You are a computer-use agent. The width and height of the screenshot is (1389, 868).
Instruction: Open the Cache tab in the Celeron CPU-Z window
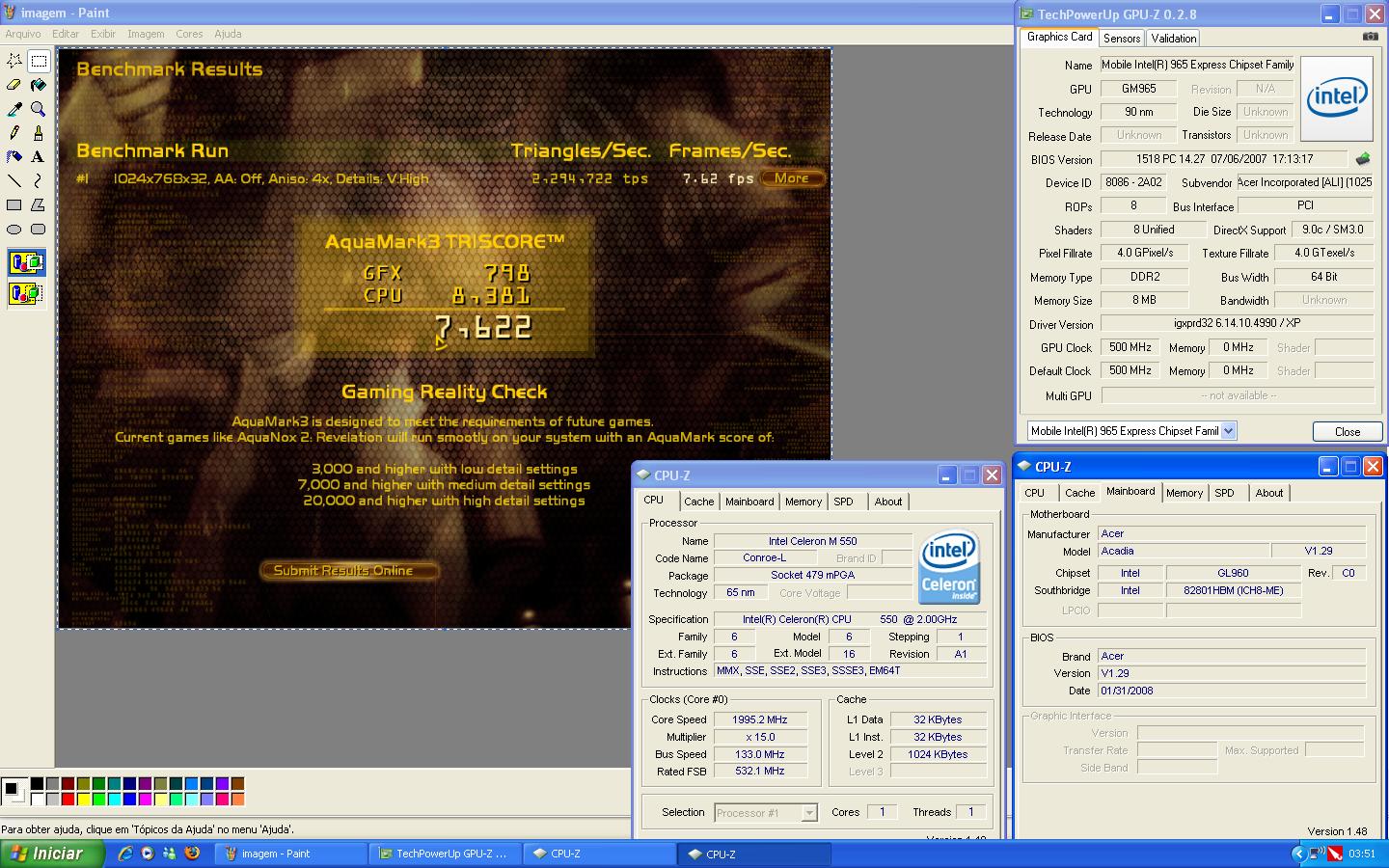(x=699, y=502)
